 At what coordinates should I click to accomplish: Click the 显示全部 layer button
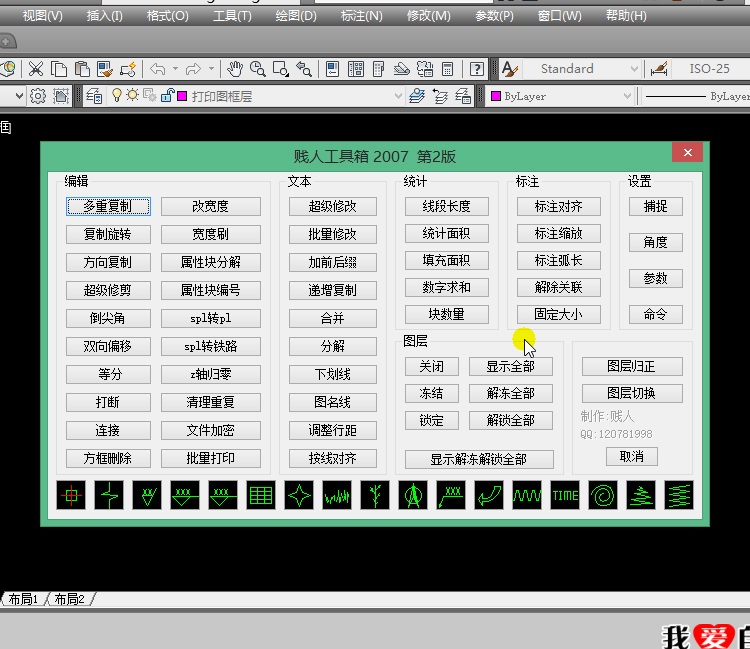tap(511, 367)
